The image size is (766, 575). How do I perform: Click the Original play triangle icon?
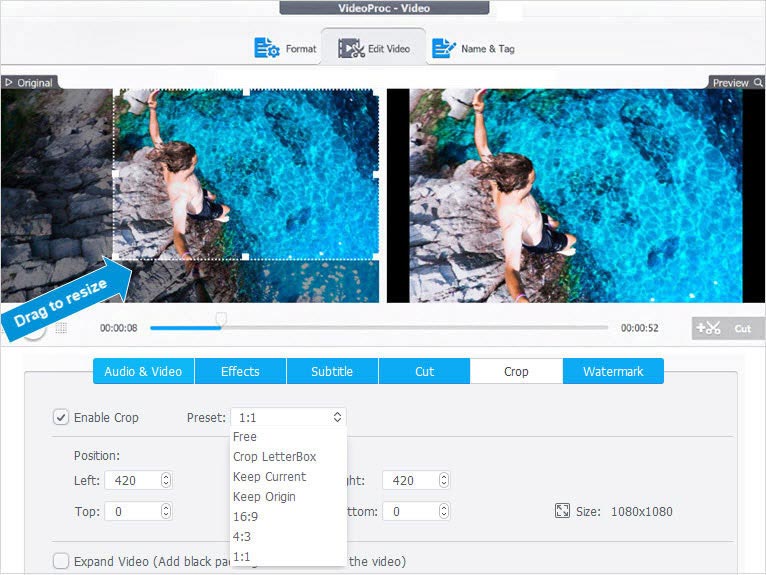point(8,83)
